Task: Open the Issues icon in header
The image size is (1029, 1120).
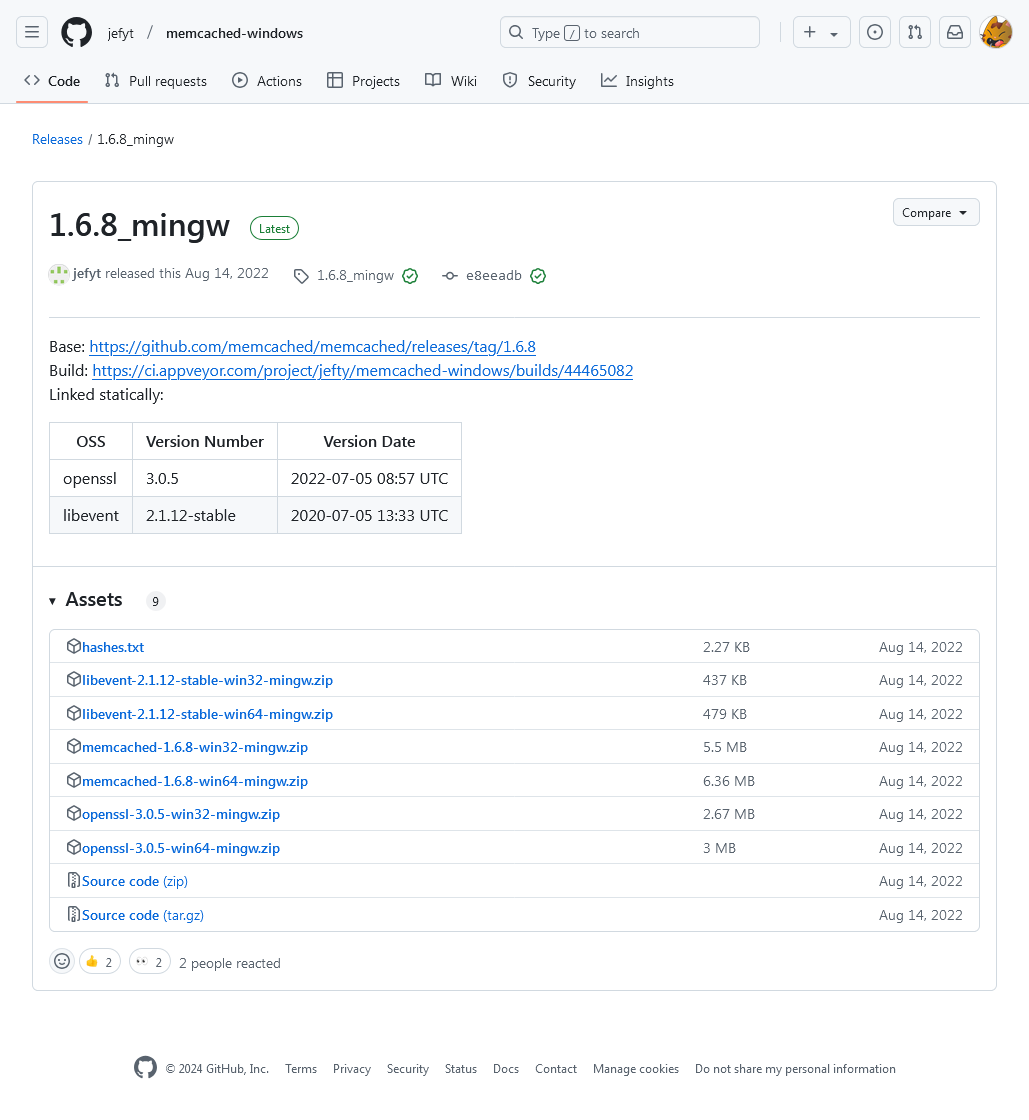Action: coord(875,33)
